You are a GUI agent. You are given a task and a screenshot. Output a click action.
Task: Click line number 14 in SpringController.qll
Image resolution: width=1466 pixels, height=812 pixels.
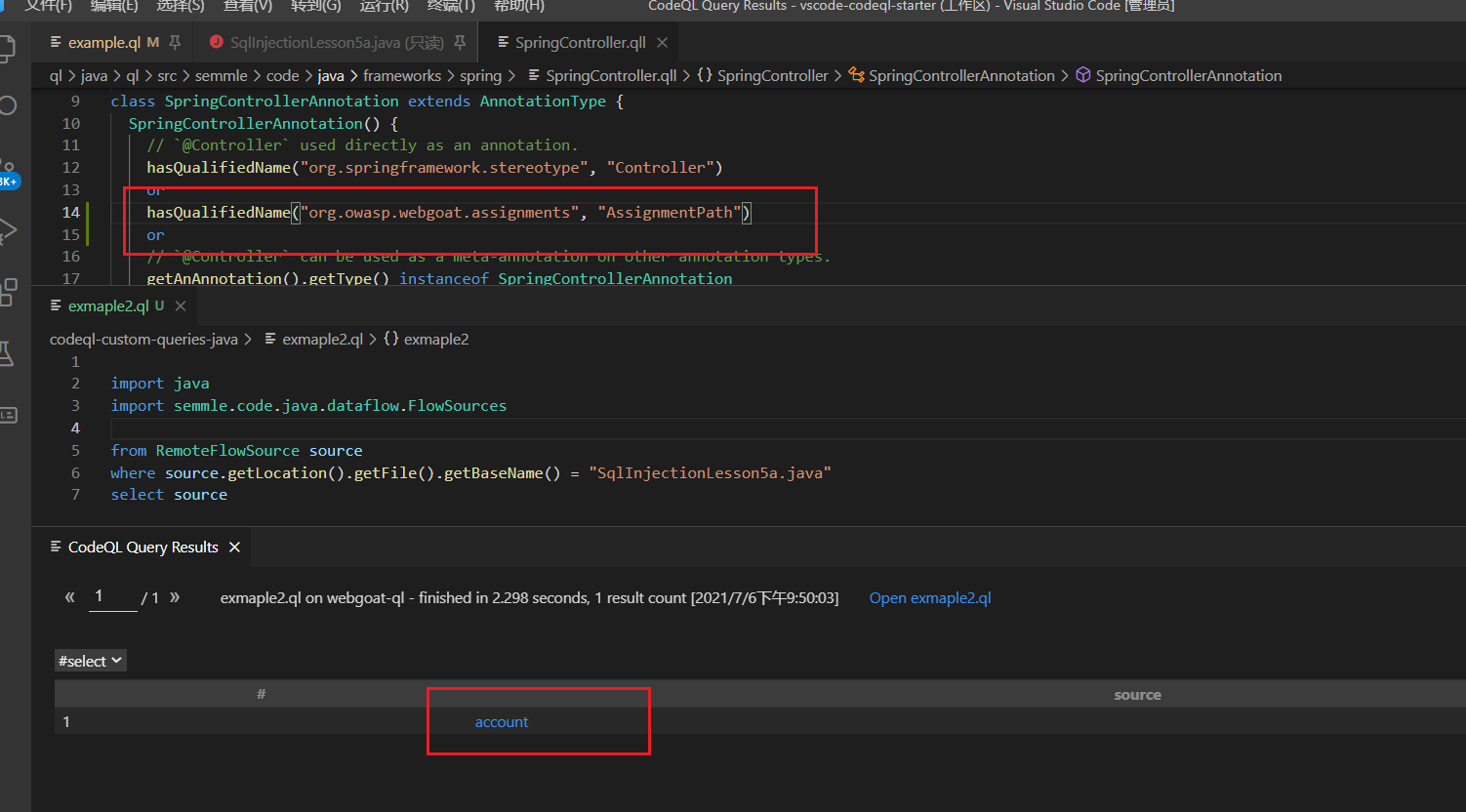(x=71, y=213)
